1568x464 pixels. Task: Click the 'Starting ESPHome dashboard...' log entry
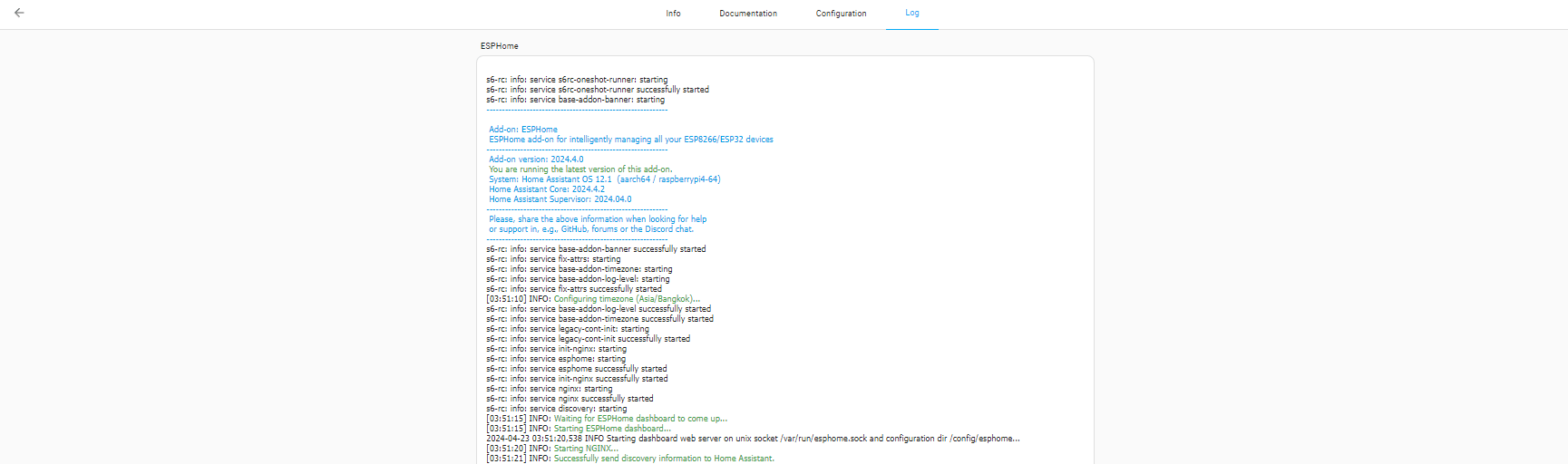579,429
